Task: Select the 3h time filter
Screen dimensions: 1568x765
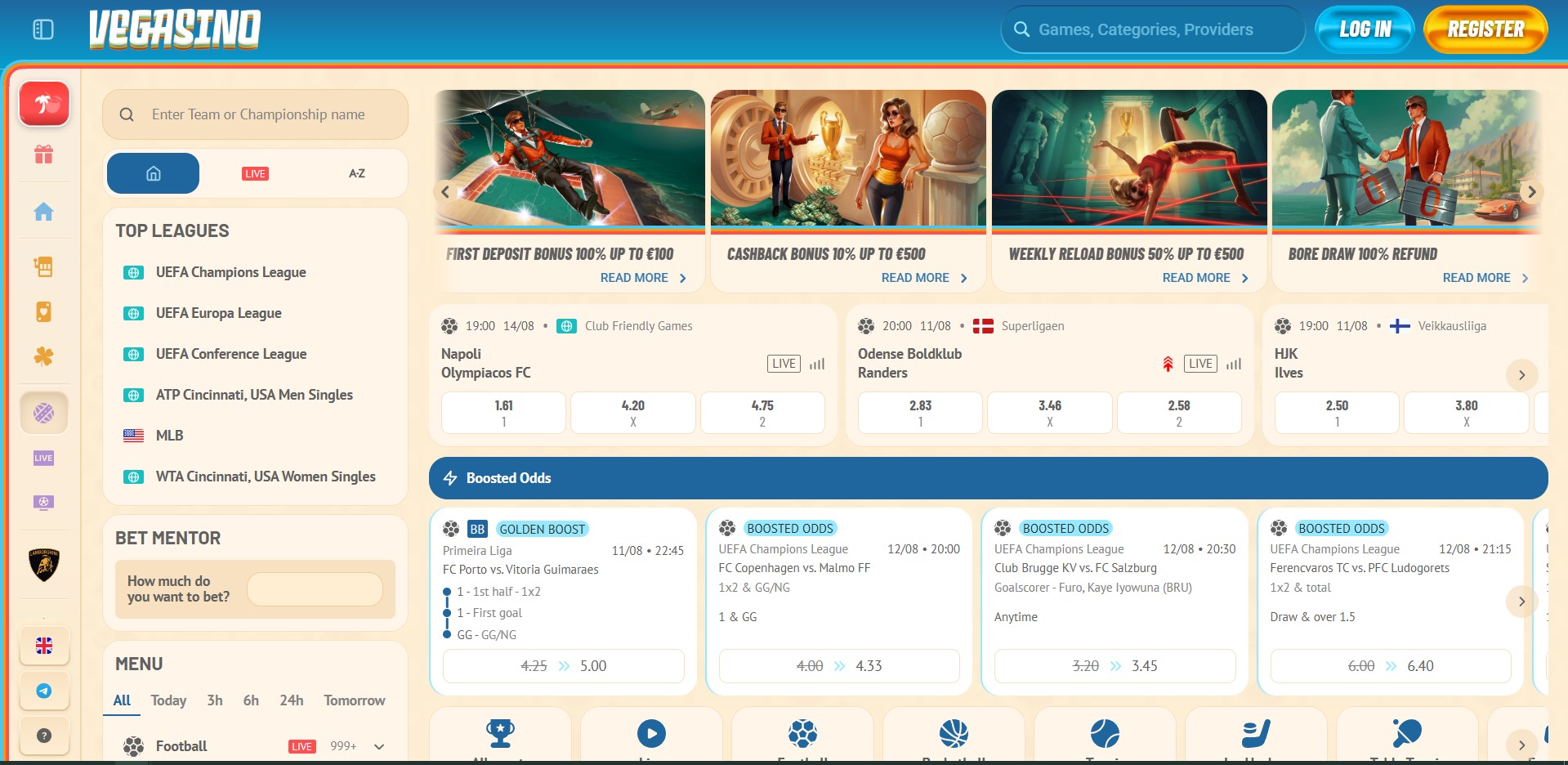Action: click(x=215, y=700)
